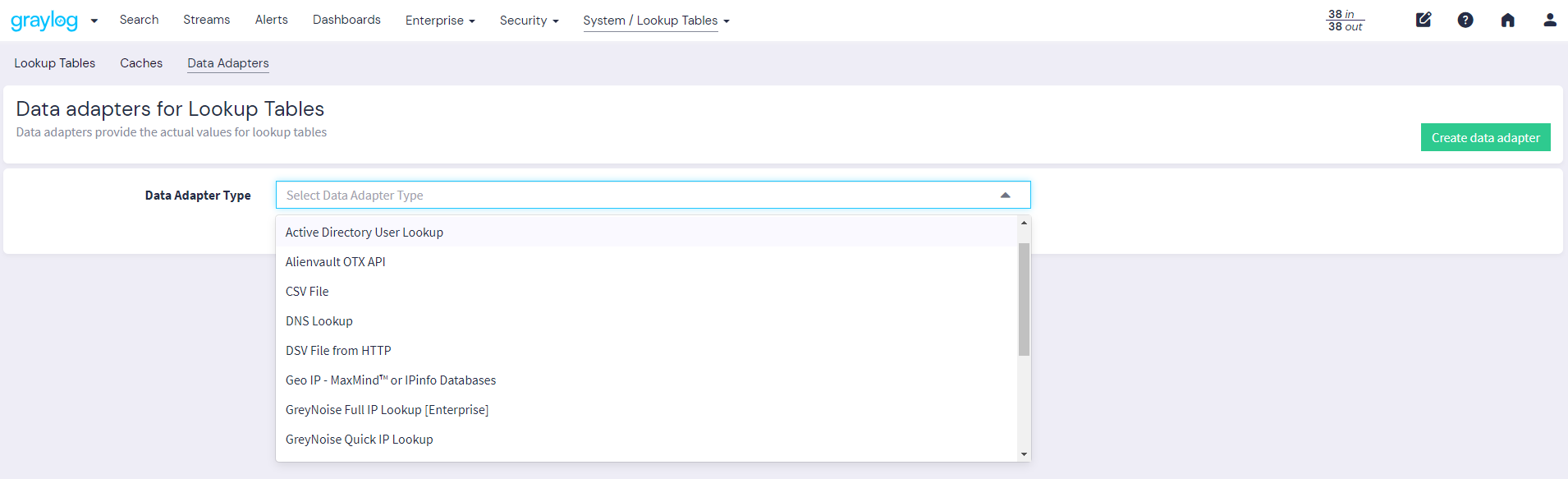The width and height of the screenshot is (1568, 479).
Task: Expand the caret next to Graylog logo
Action: coord(94,21)
